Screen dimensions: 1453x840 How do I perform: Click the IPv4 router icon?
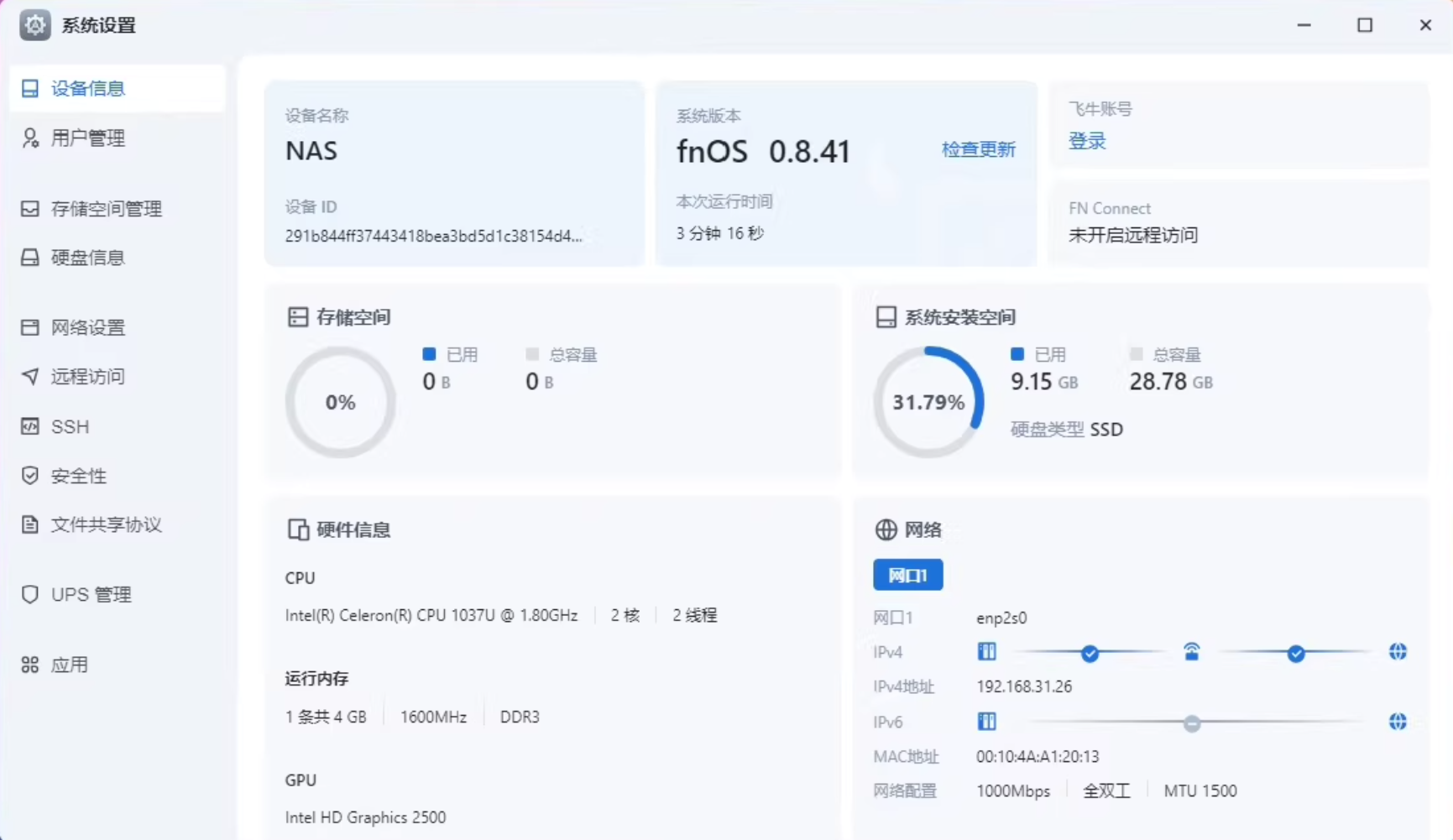pyautogui.click(x=1192, y=652)
